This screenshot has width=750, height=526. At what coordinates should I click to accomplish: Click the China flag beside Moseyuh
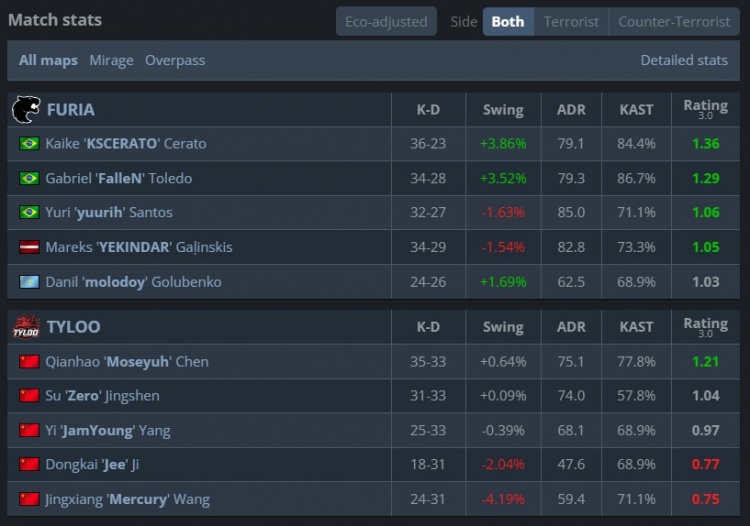click(x=29, y=362)
